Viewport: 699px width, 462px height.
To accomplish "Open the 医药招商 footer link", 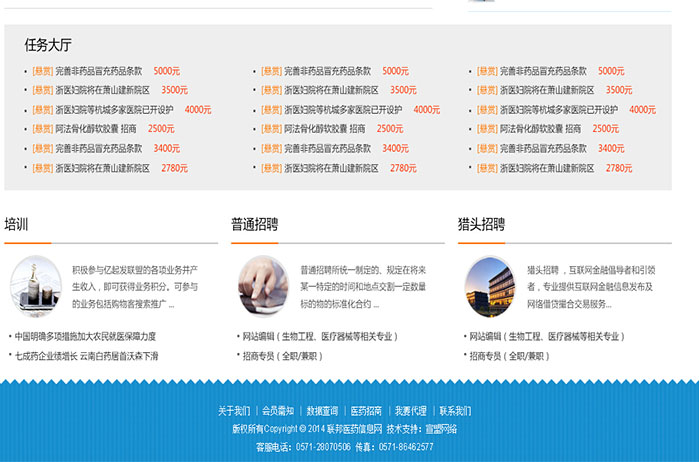I will point(366,411).
